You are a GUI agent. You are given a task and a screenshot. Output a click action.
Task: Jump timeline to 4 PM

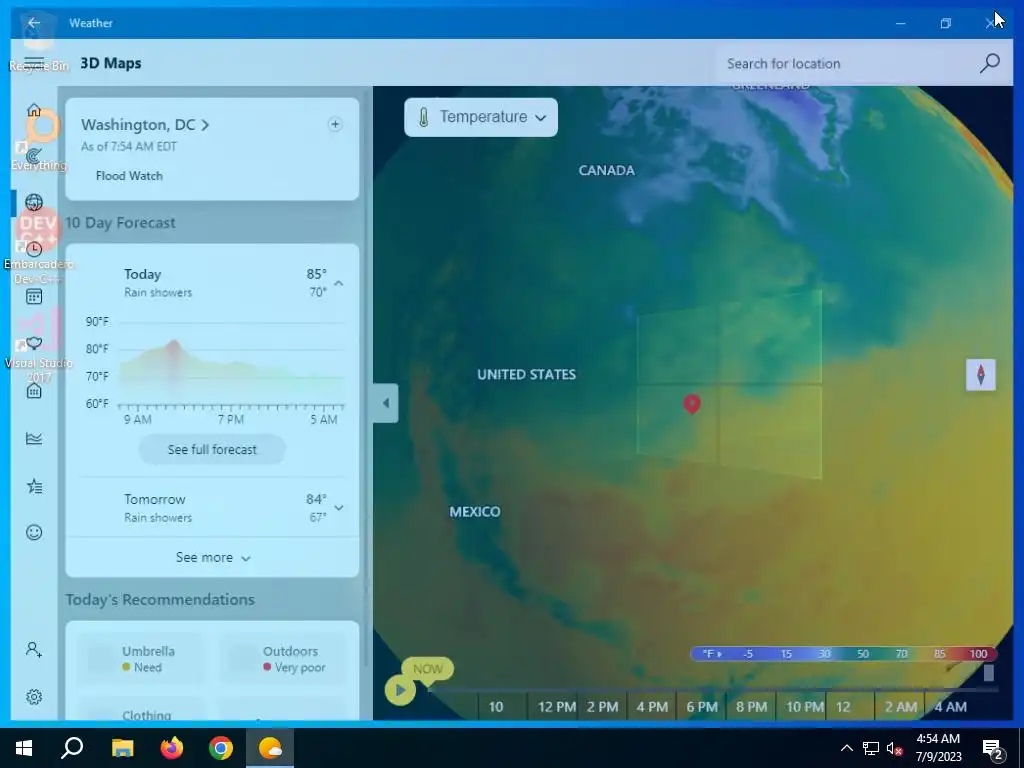pos(652,707)
